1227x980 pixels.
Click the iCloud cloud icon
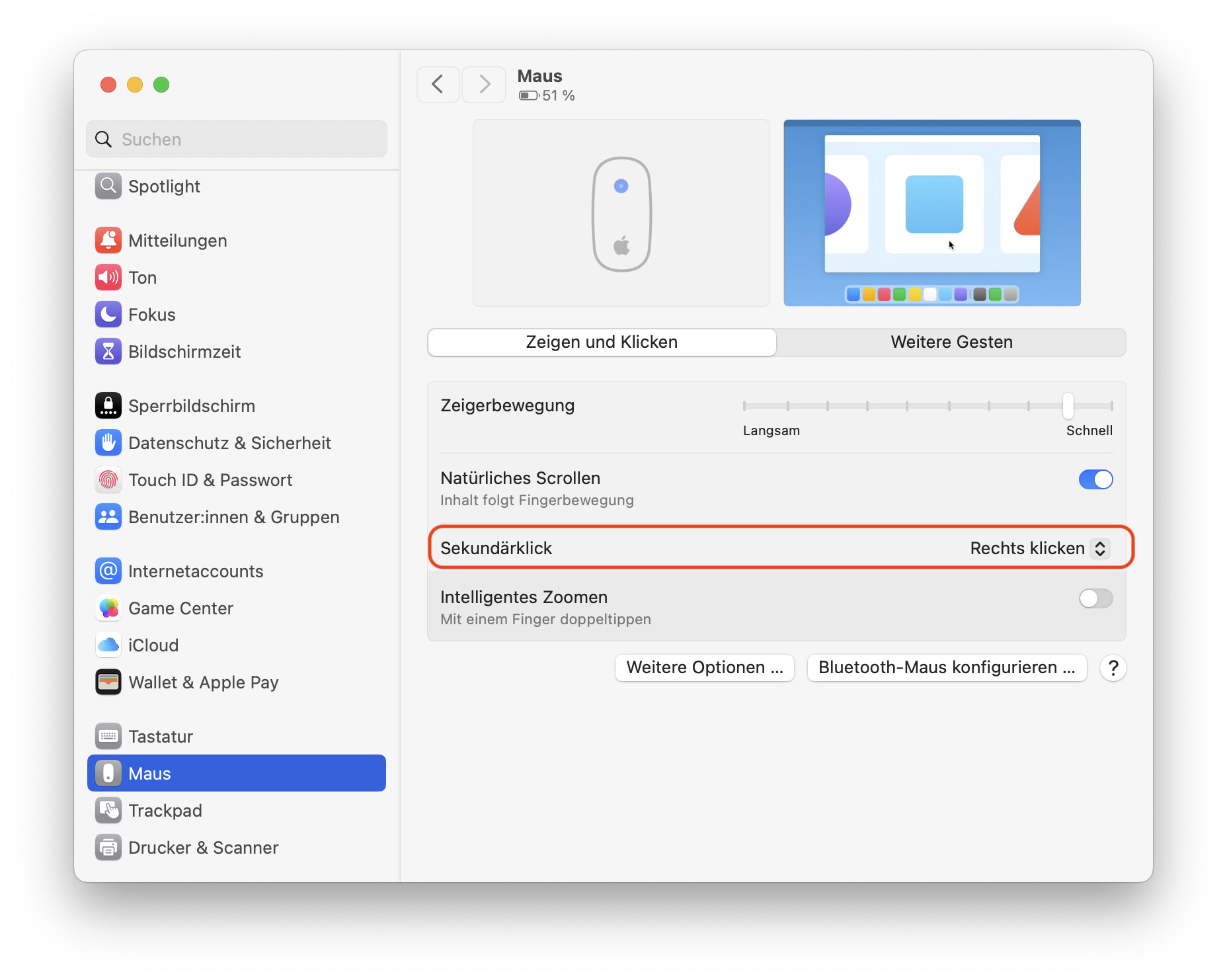(108, 645)
